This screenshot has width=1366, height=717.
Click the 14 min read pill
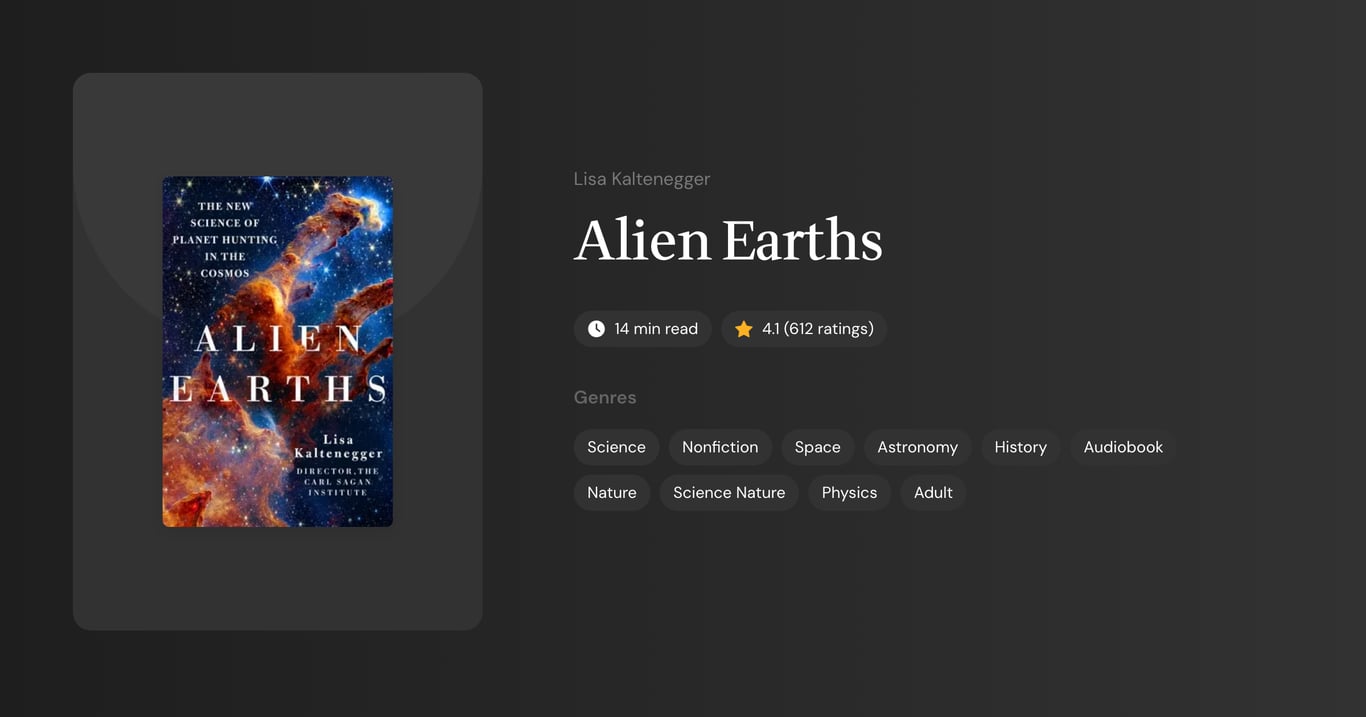[642, 328]
